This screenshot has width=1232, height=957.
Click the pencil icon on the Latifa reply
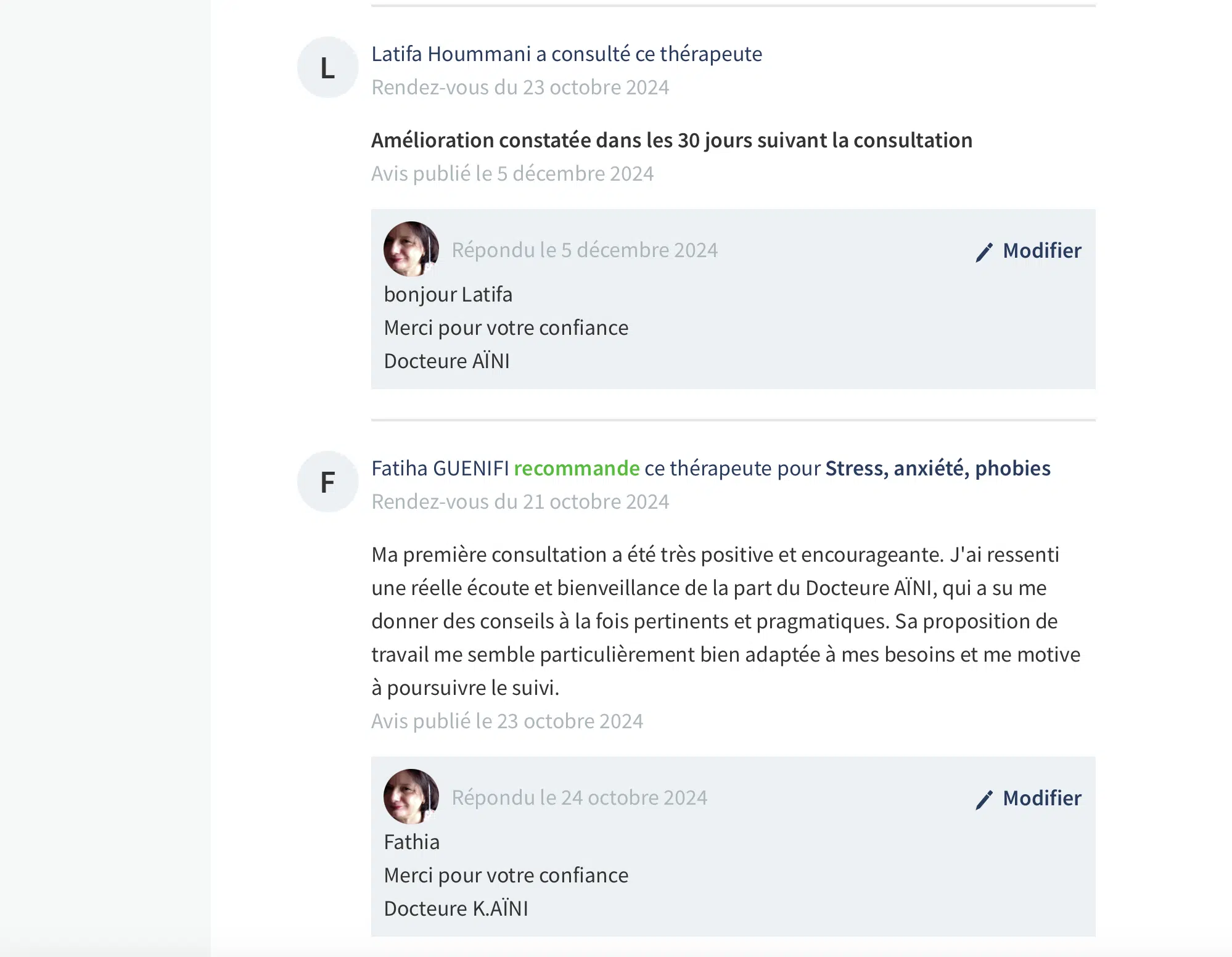[x=984, y=252]
